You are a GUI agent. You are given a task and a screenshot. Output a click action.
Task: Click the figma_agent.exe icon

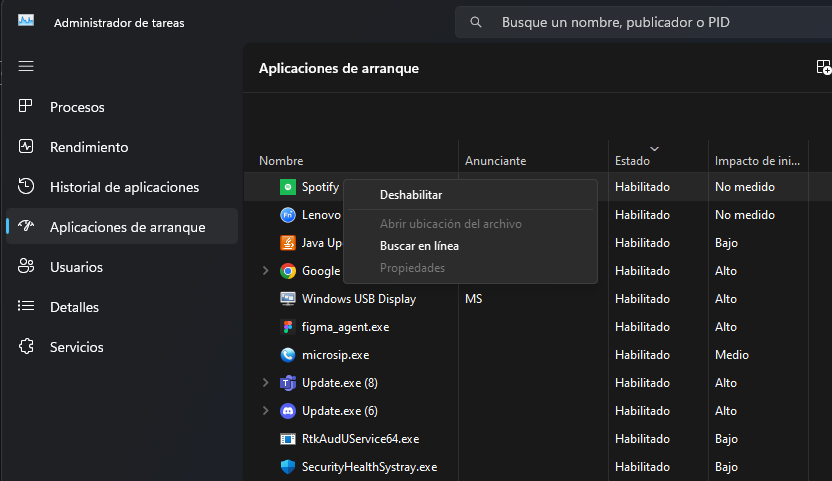pyautogui.click(x=288, y=327)
